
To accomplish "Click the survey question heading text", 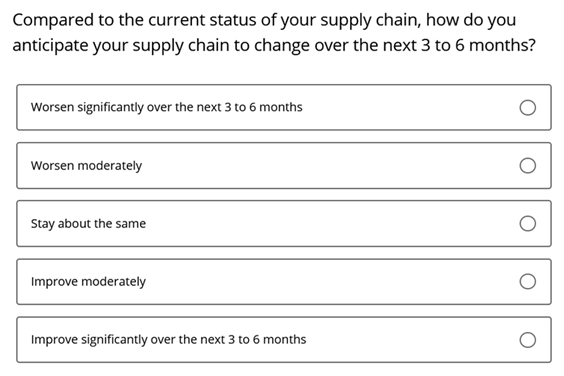I will [274, 33].
